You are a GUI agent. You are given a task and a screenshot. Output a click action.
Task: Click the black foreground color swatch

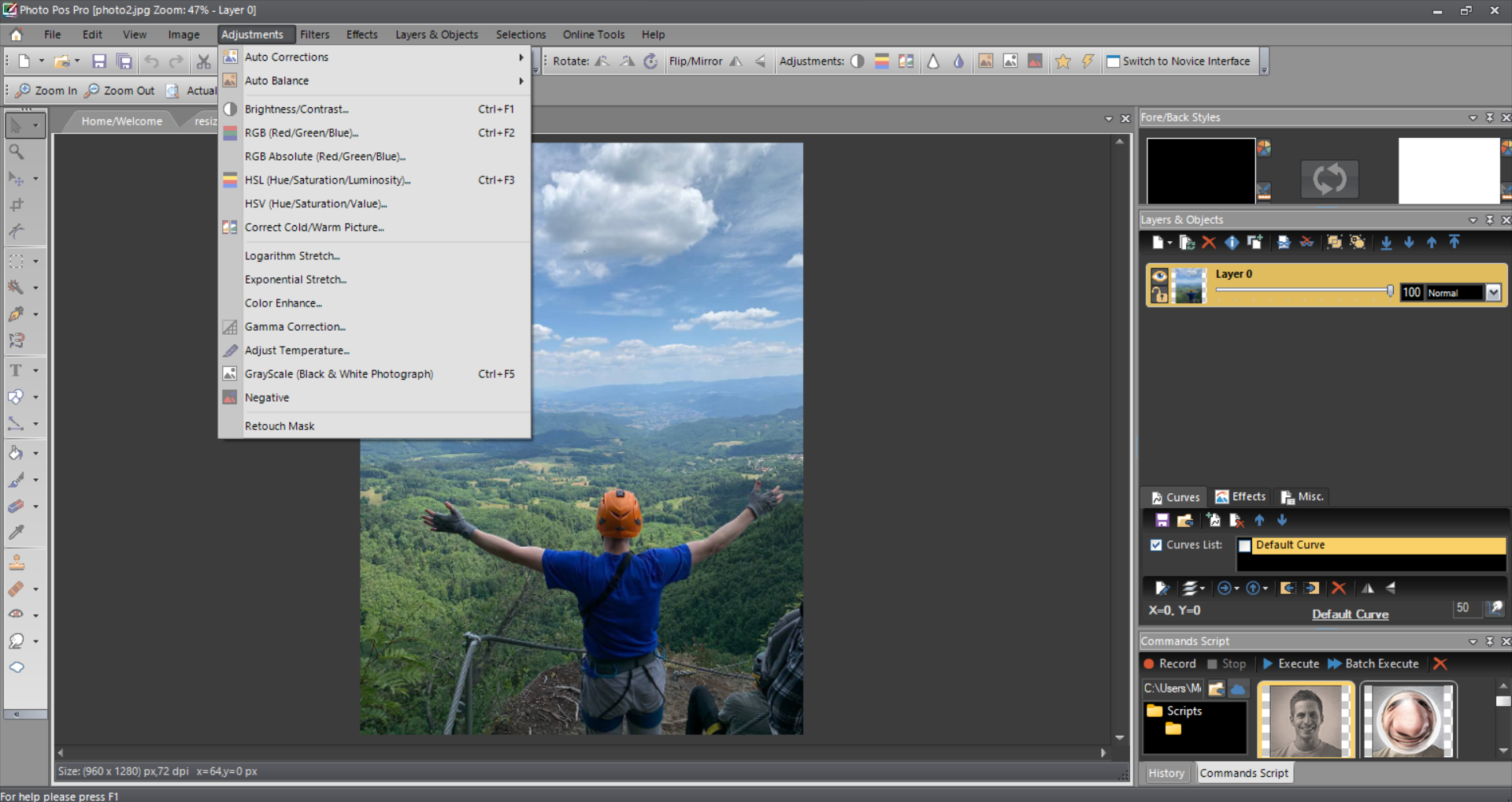(x=1201, y=171)
